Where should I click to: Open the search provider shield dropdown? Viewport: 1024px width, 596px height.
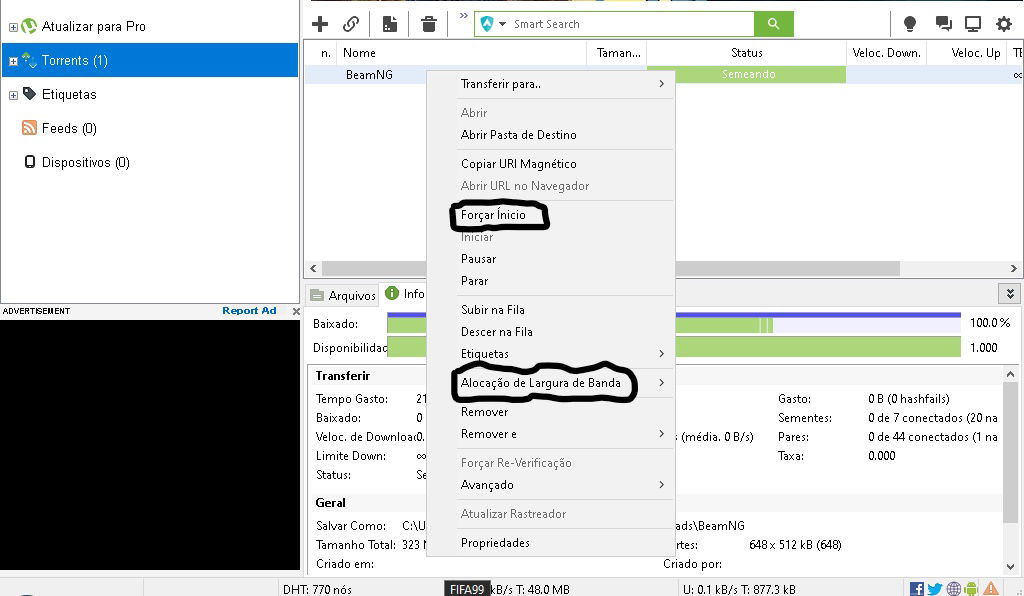[493, 24]
